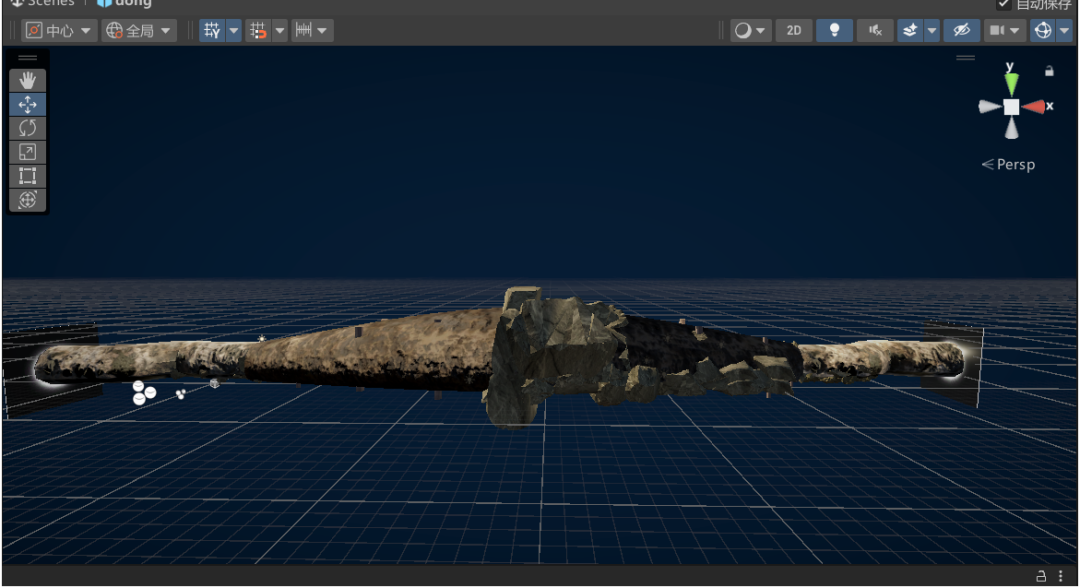Toggle grid visibility icon
Screen dimensions: 1080x588
tap(212, 30)
